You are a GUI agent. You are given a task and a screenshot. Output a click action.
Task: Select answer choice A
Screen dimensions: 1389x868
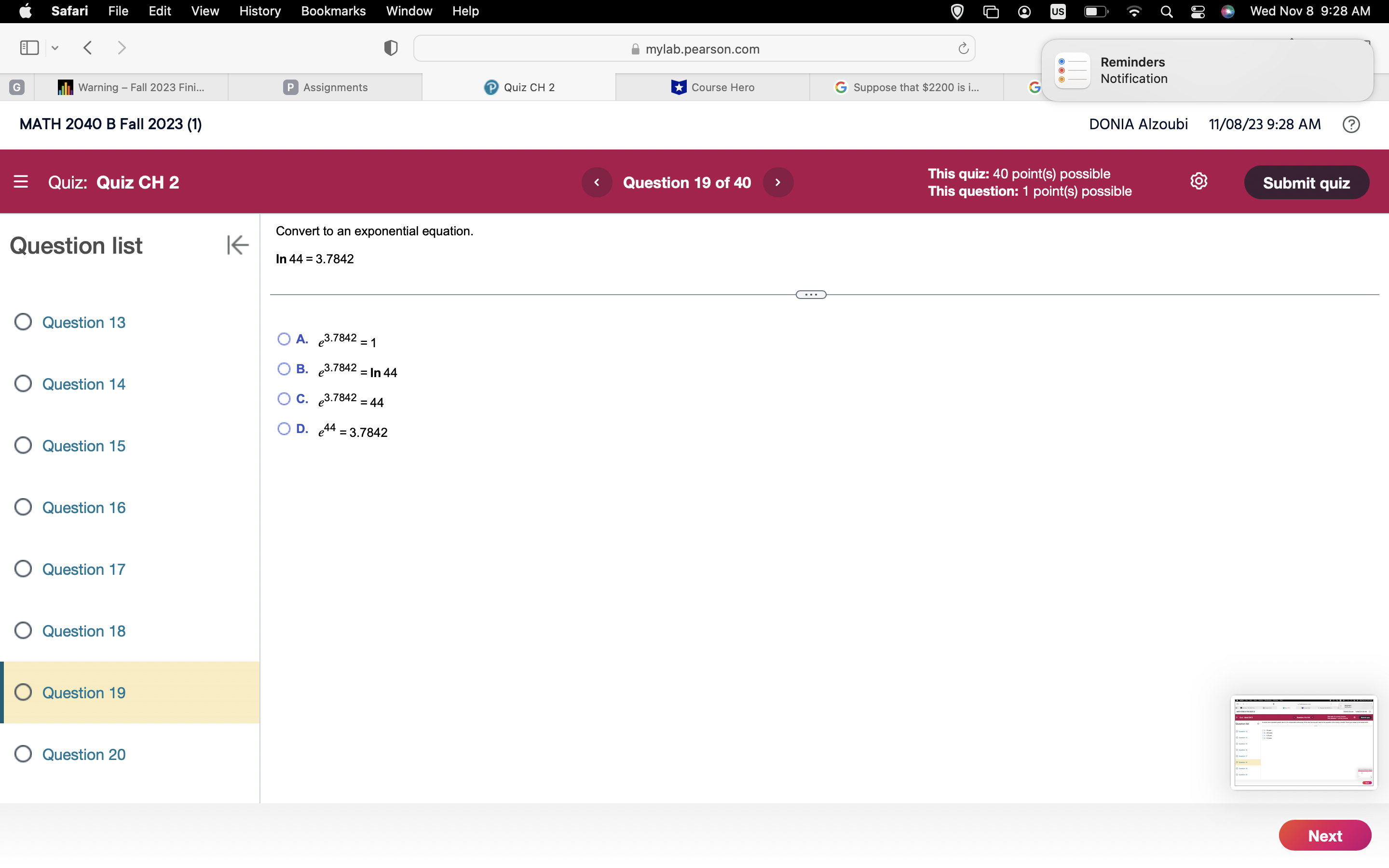[x=284, y=339]
